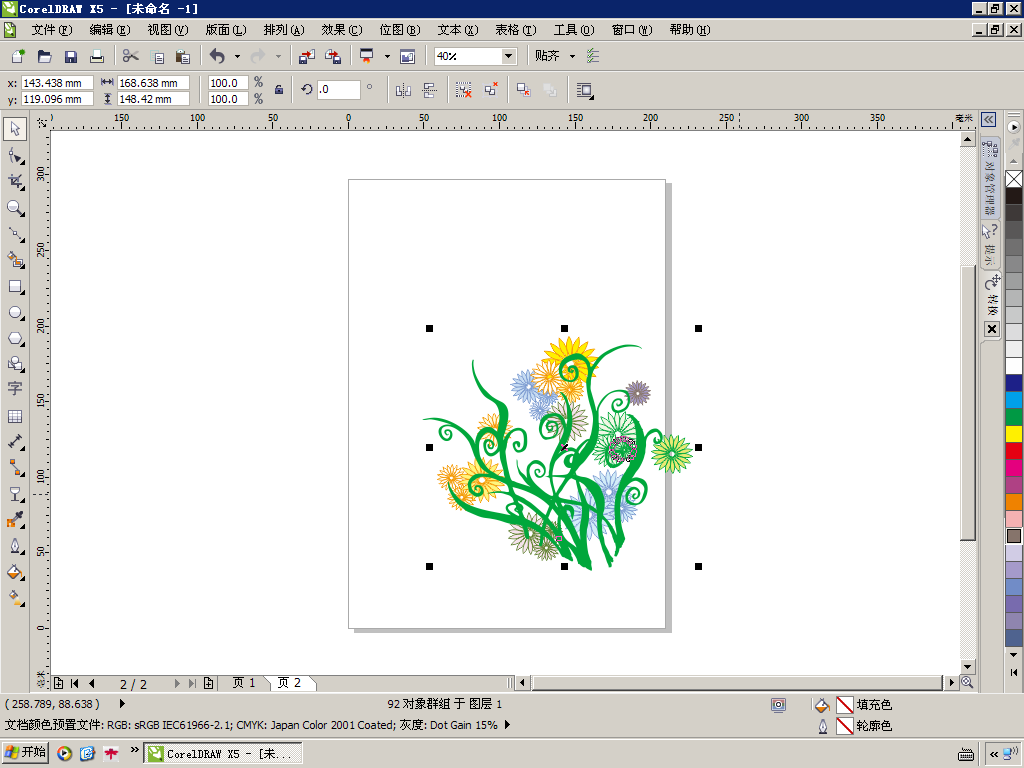
Task: Open the 编辑 menu
Action: [x=110, y=30]
